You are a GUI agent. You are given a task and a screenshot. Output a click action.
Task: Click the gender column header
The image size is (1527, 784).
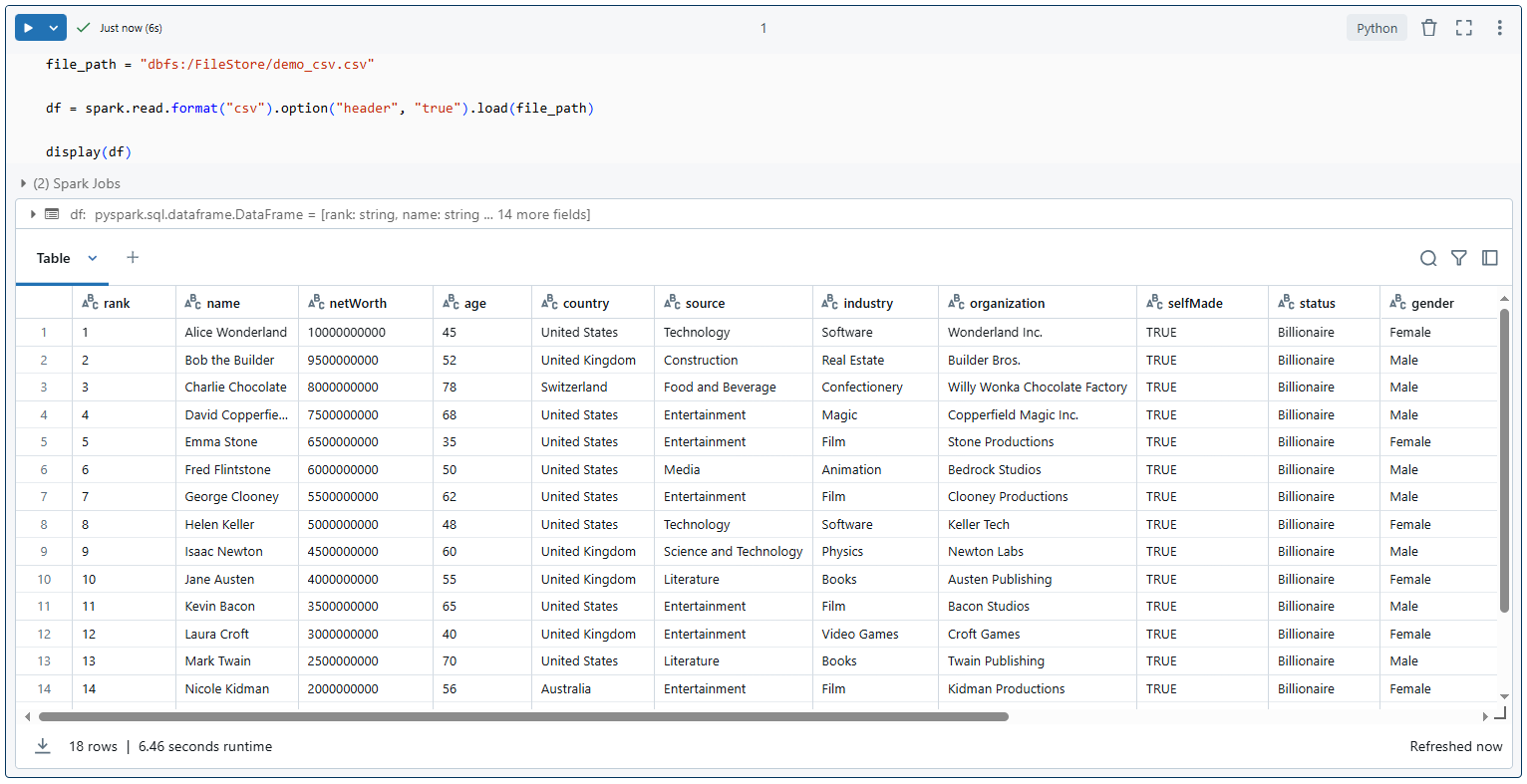point(1439,303)
